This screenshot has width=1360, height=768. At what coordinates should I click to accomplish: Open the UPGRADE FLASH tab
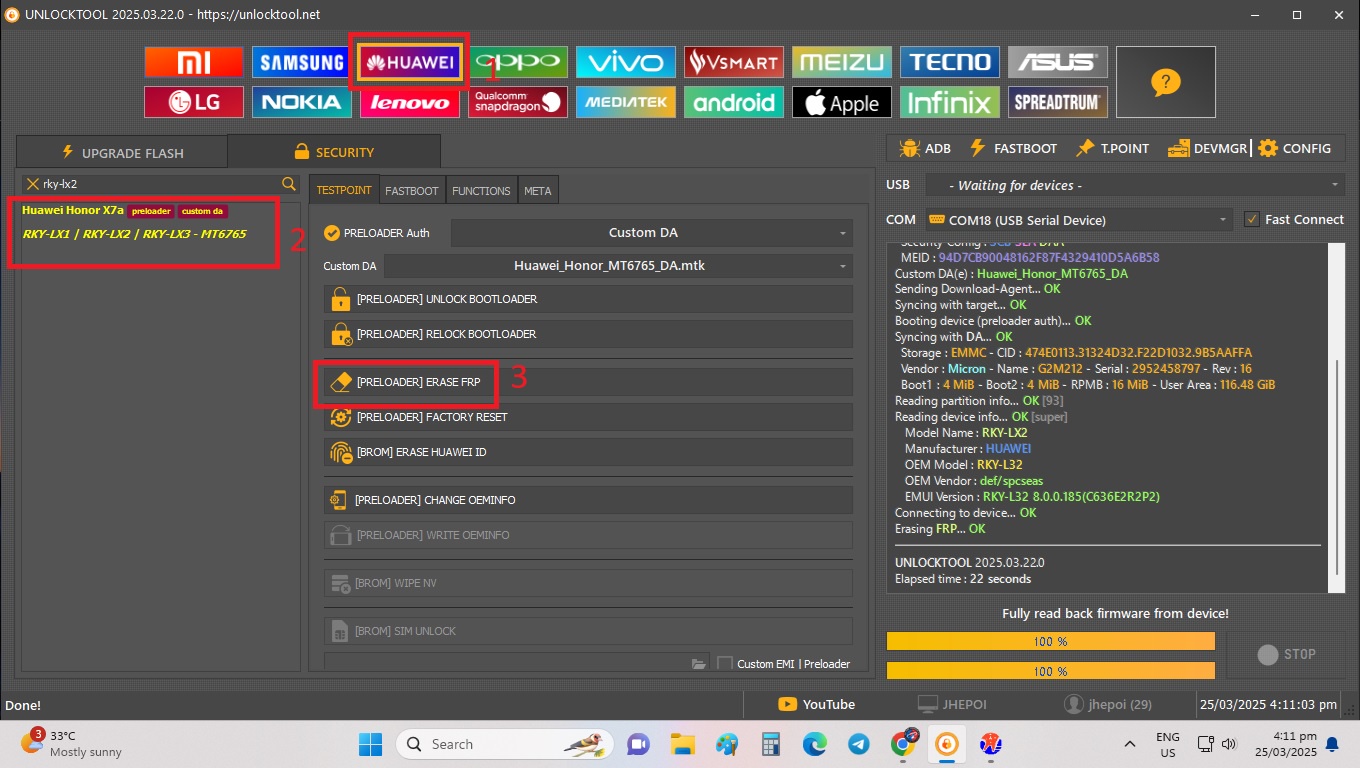tap(122, 153)
